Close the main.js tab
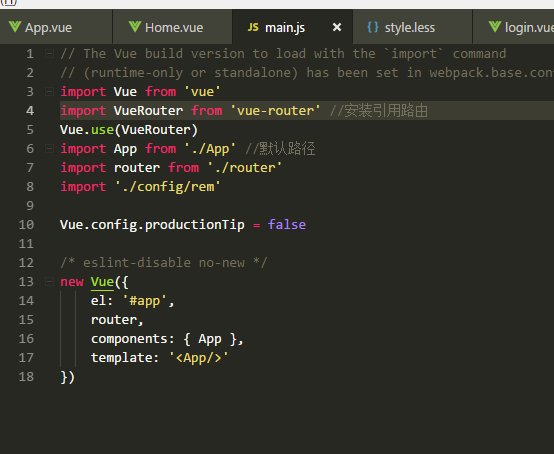Screen dimensions: 554x454 click(x=337, y=27)
